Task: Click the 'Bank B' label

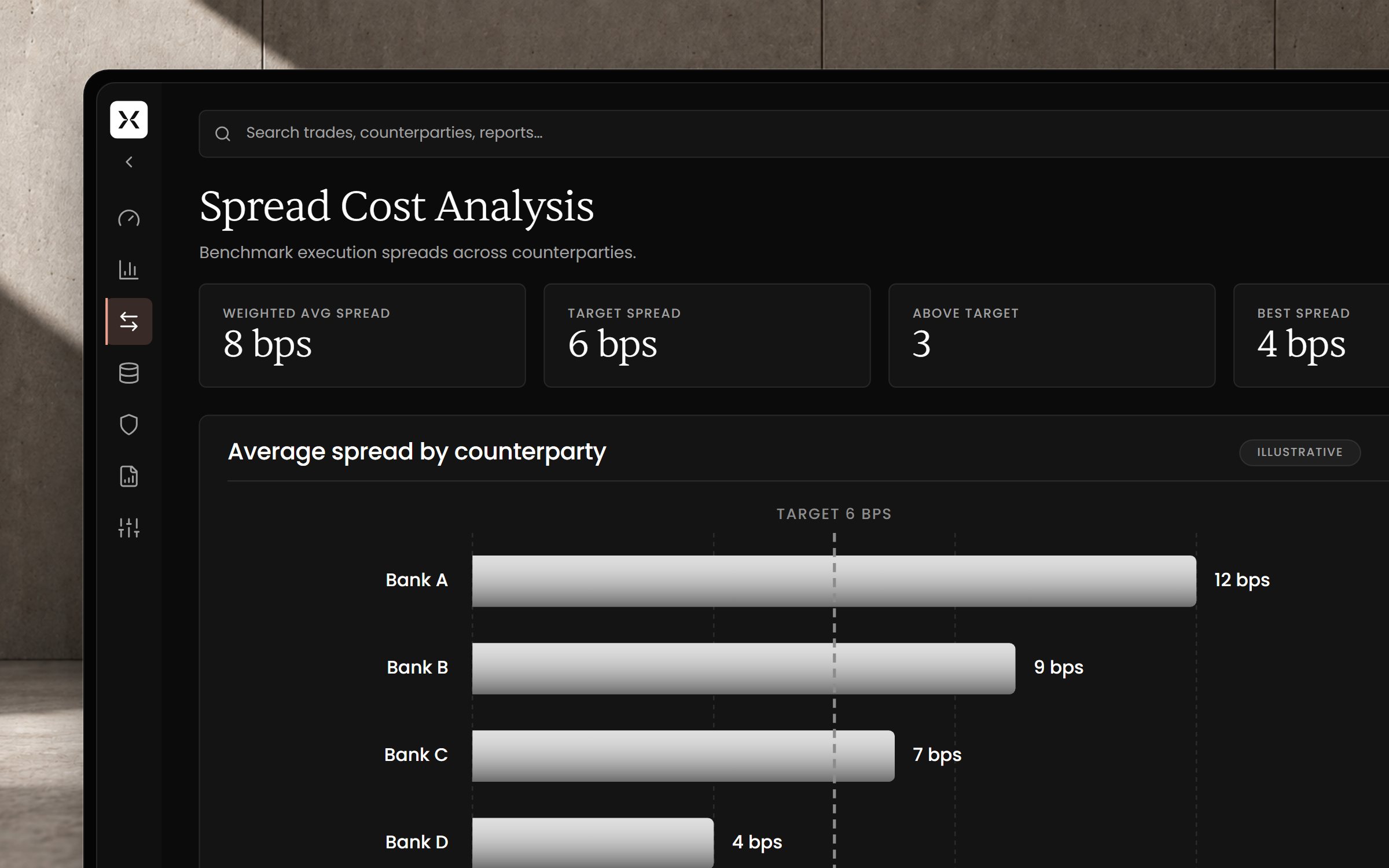Action: click(417, 667)
